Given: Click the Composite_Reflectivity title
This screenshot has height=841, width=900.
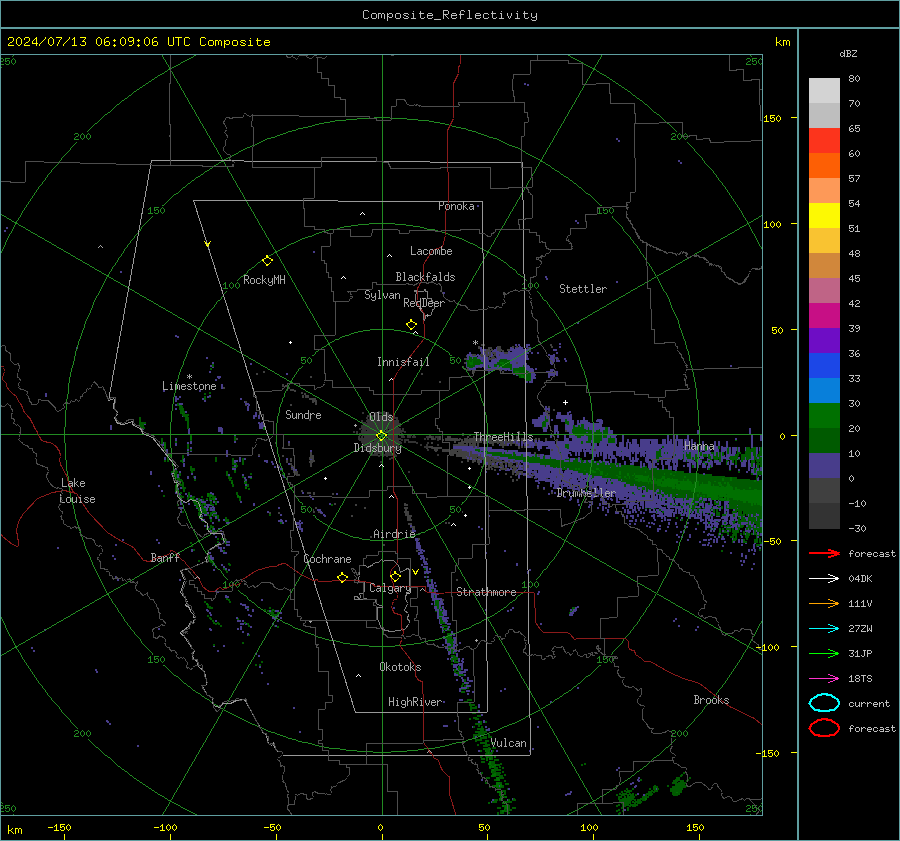Looking at the screenshot, I should [x=450, y=15].
